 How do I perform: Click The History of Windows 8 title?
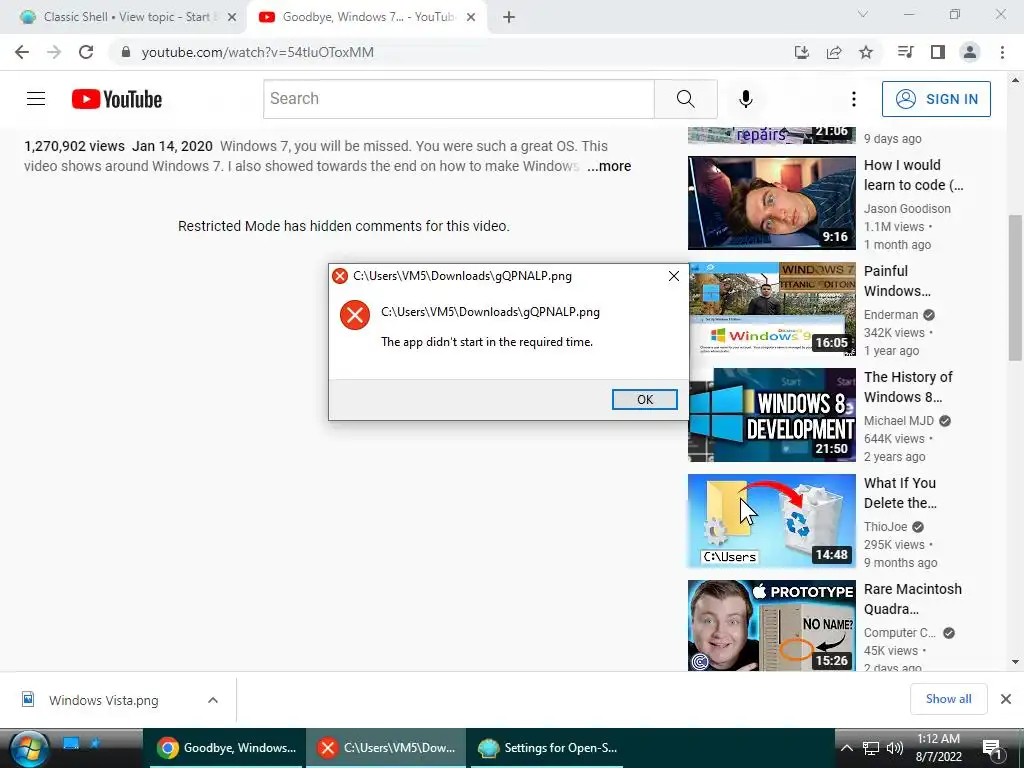click(908, 387)
